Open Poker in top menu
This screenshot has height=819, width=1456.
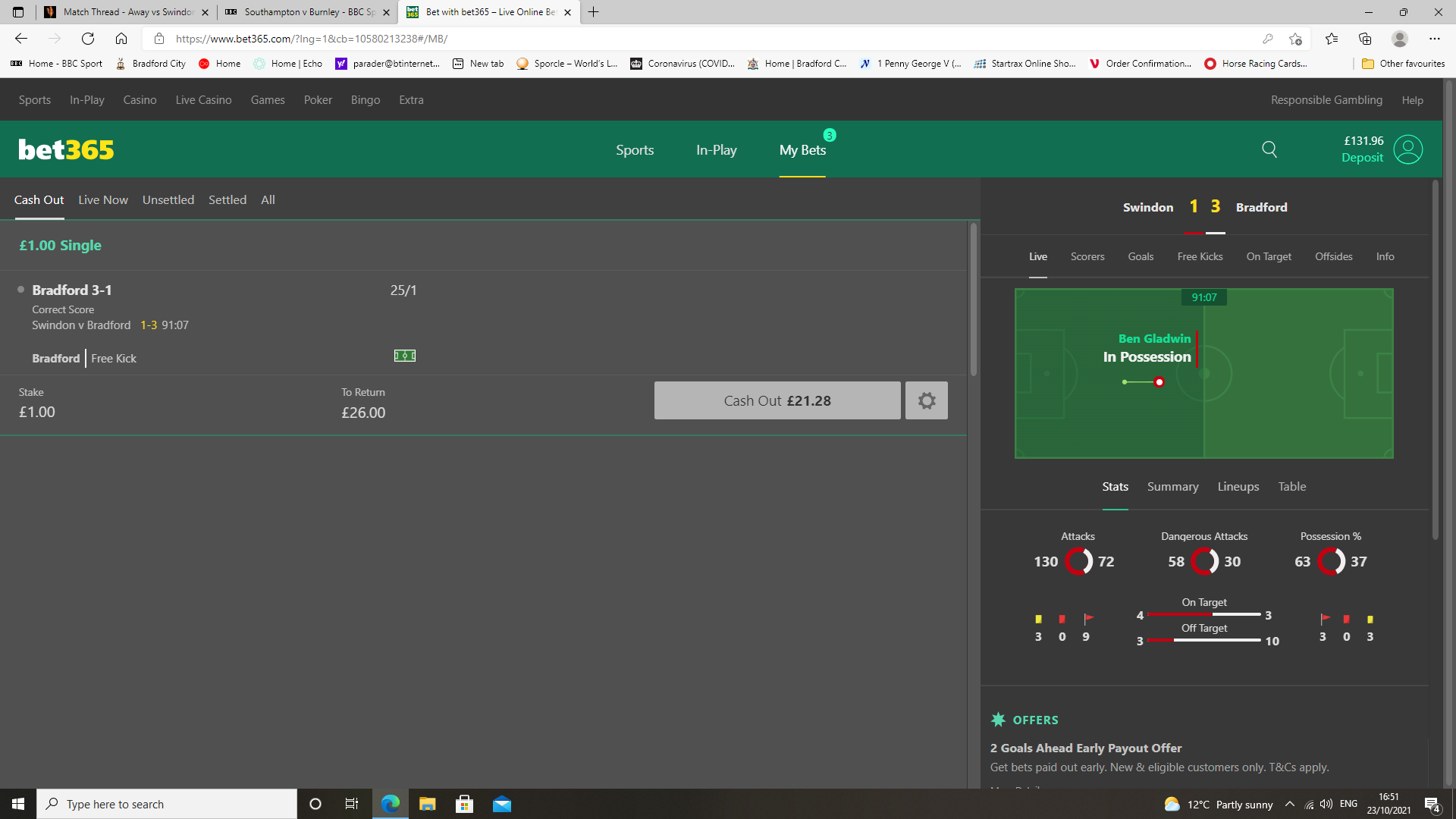(x=318, y=99)
